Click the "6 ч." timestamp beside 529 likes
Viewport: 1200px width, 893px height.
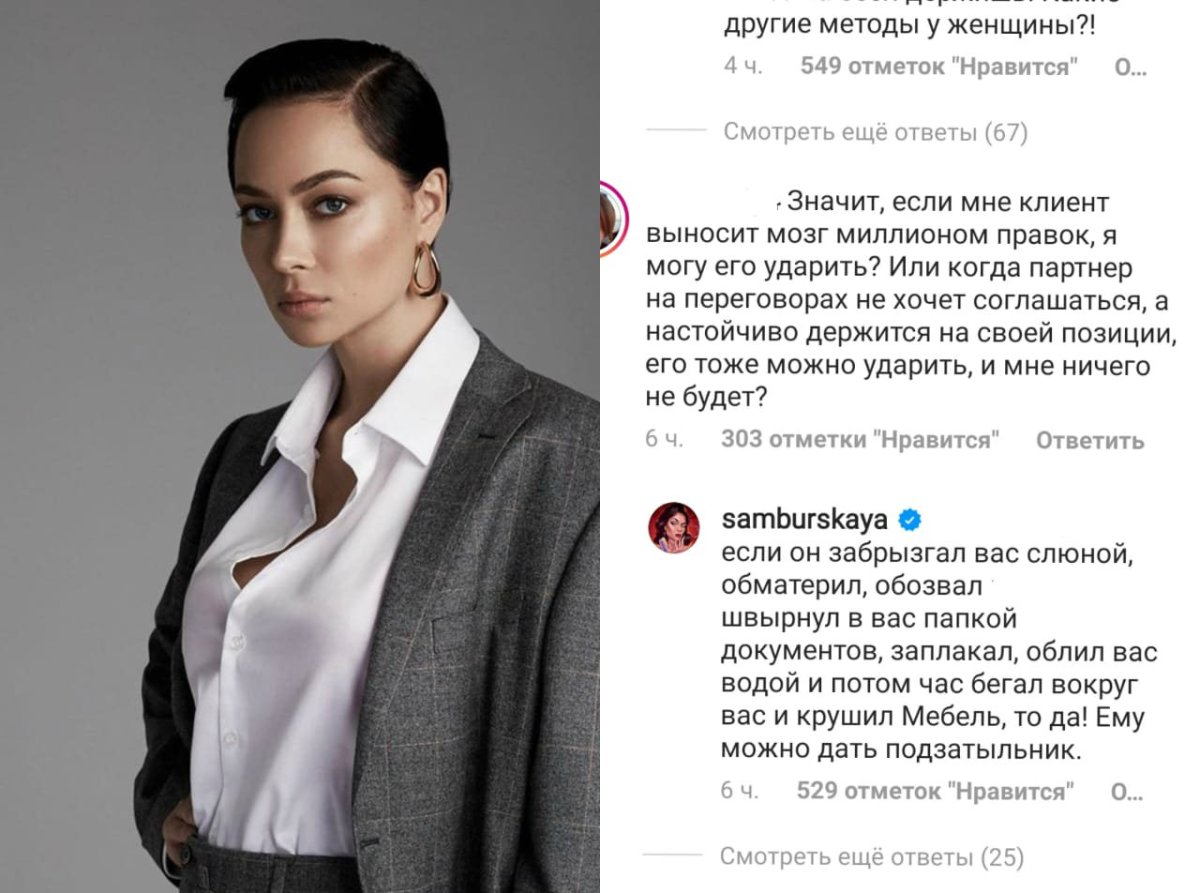click(740, 792)
